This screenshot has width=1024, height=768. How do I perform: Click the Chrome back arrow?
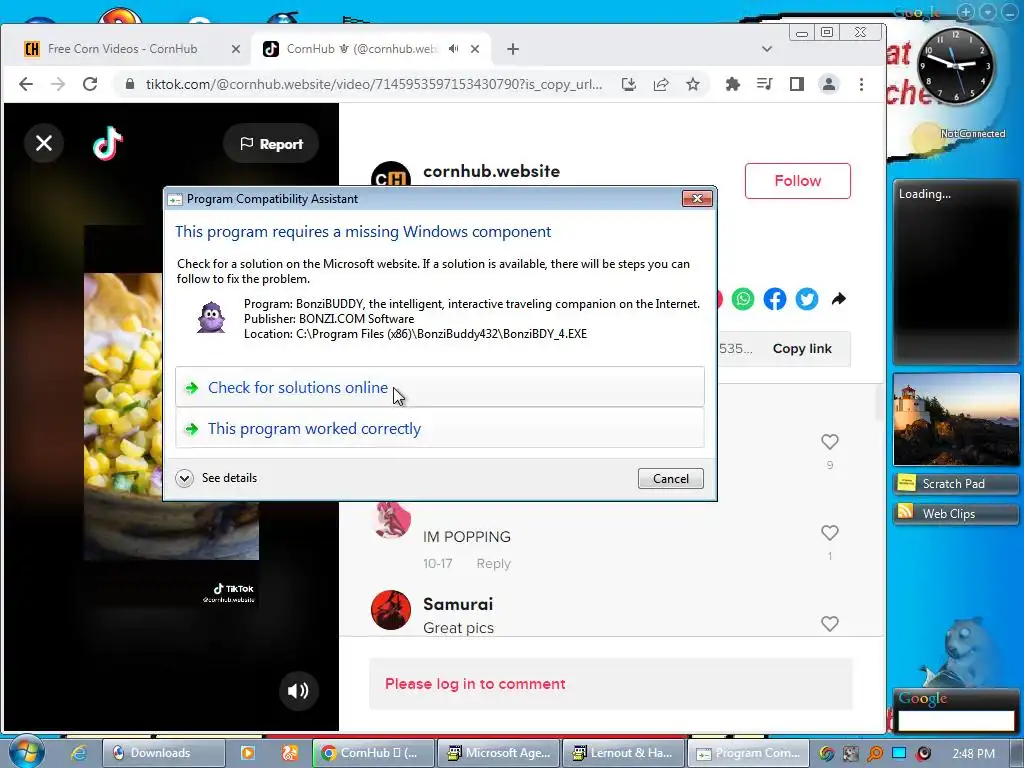(26, 84)
